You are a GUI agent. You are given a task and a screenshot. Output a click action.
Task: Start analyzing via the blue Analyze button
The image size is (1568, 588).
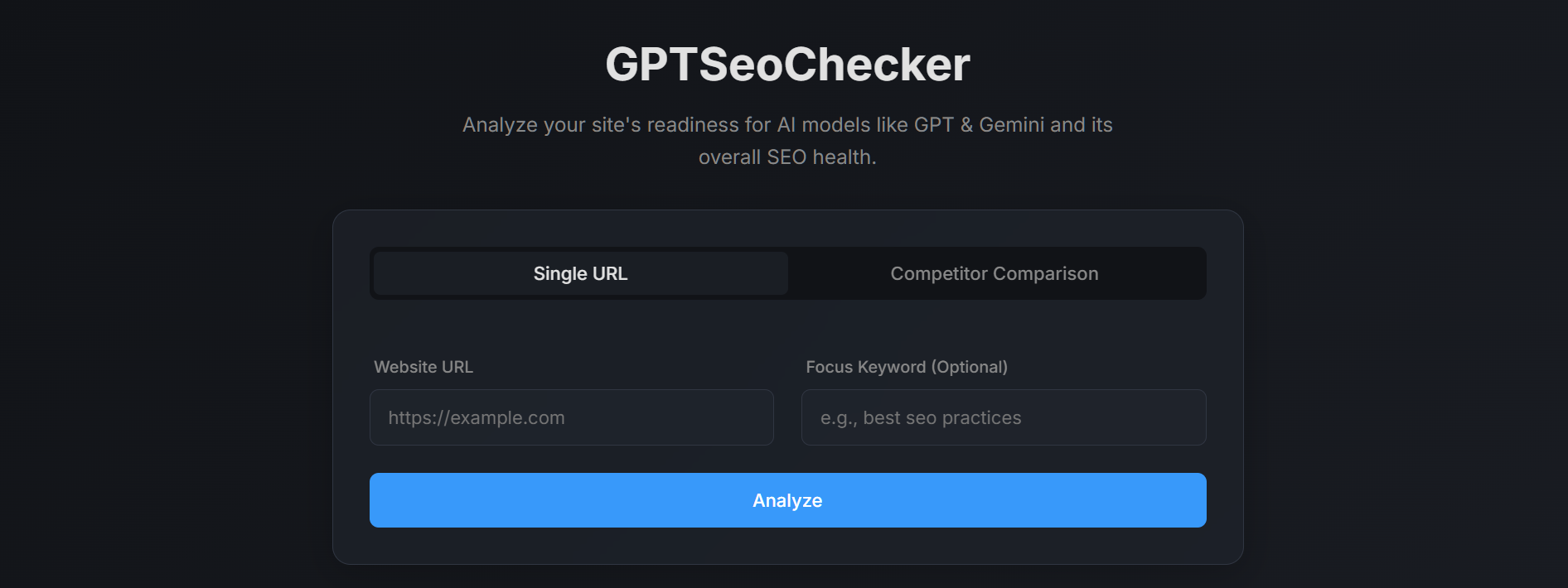coord(786,500)
